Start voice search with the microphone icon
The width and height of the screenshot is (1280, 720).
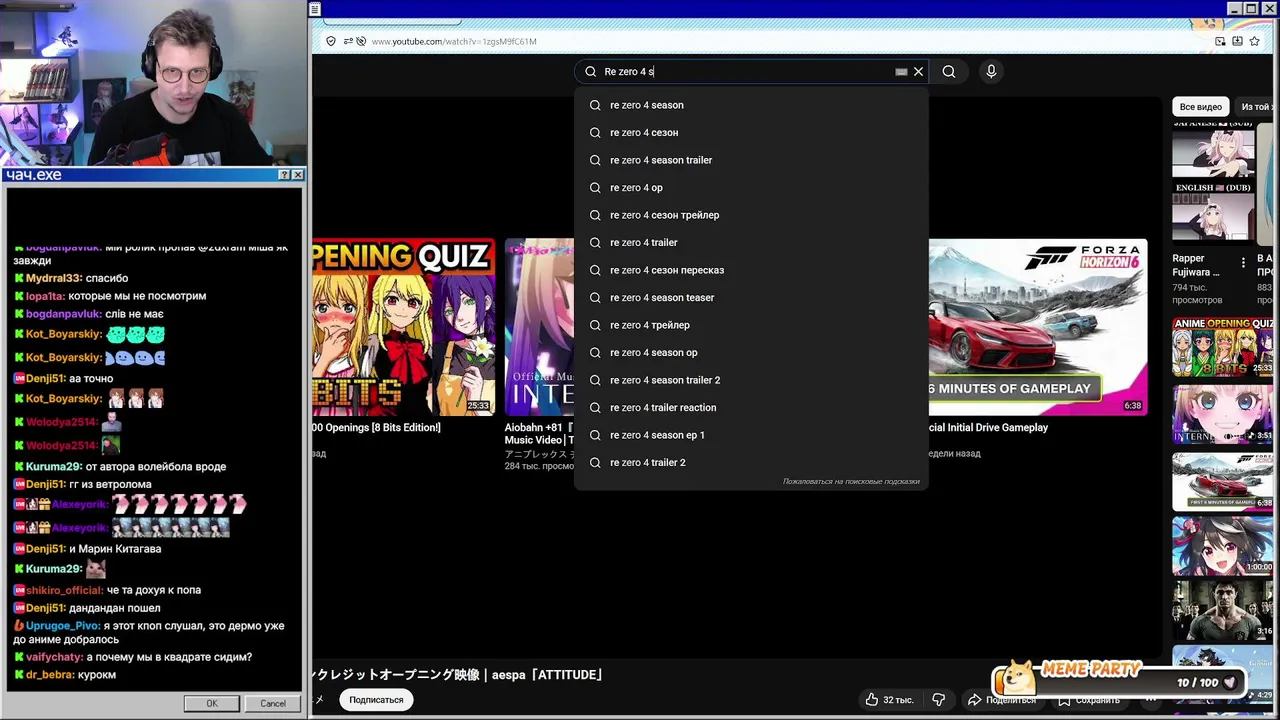coord(991,71)
